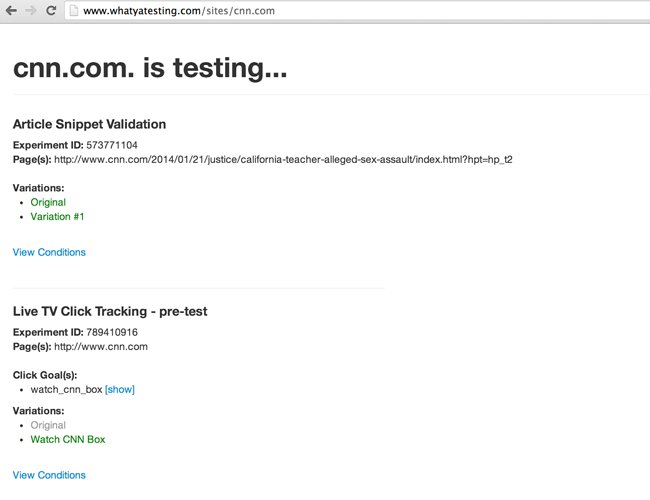Image resolution: width=650 pixels, height=500 pixels.
Task: Focus the URL address bar field
Action: [x=357, y=11]
